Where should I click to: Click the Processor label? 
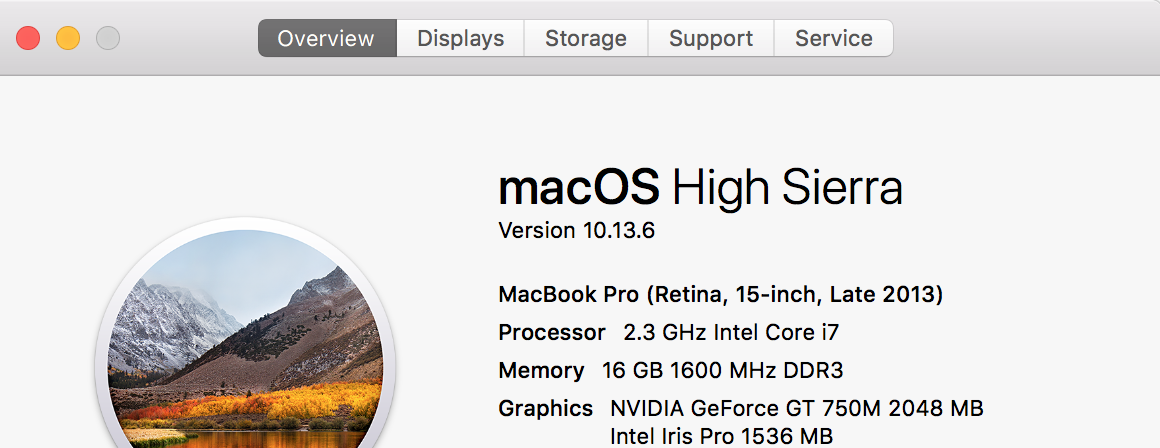tap(552, 333)
